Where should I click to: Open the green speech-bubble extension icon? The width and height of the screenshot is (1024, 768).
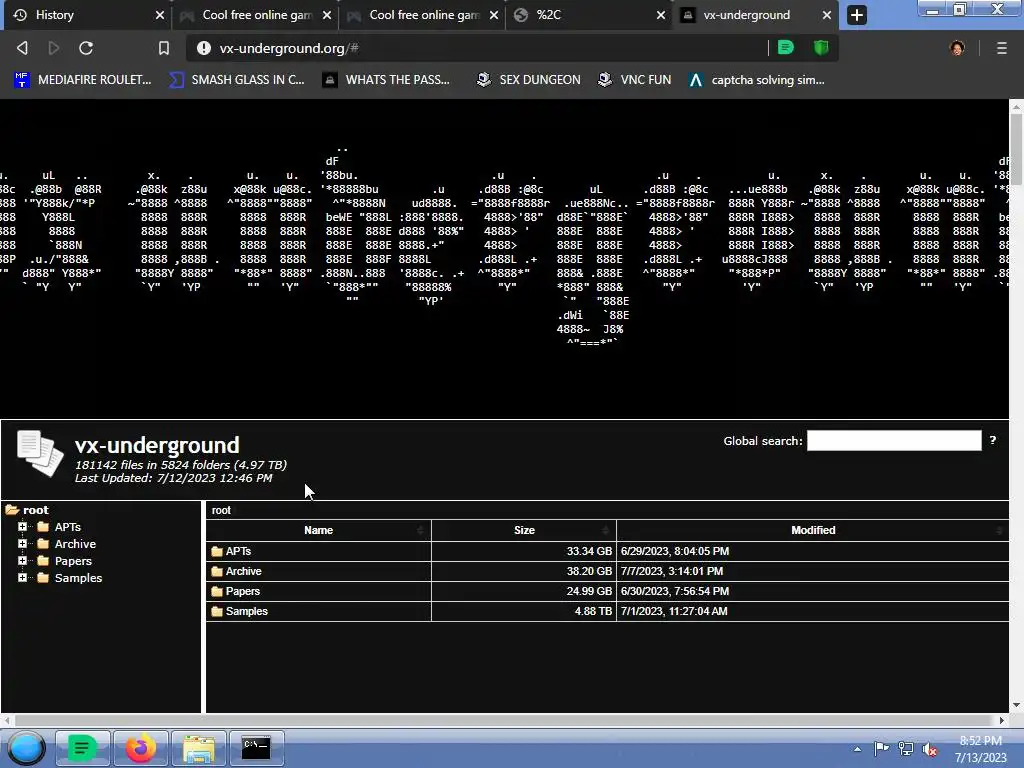[x=786, y=48]
